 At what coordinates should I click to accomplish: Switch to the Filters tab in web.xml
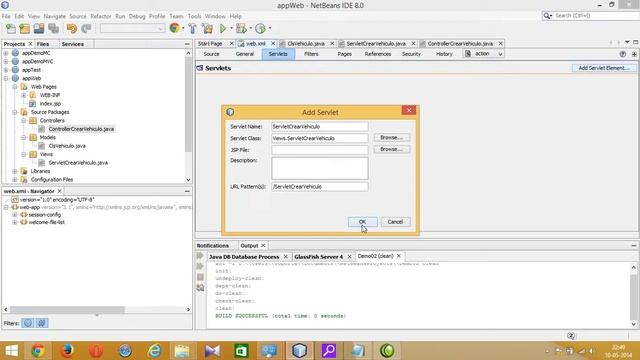[x=311, y=54]
